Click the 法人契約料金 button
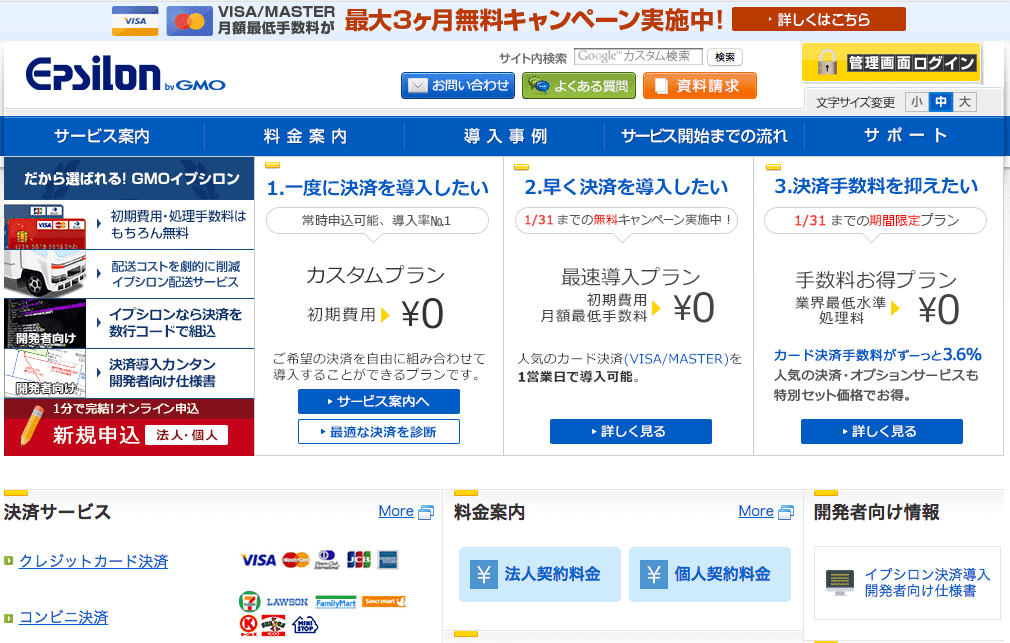 pyautogui.click(x=540, y=575)
